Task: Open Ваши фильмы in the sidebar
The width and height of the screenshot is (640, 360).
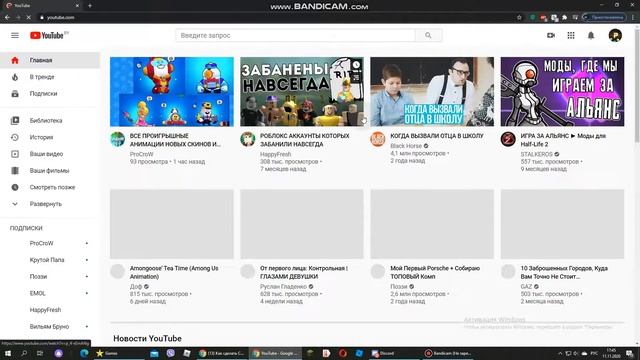Action: (x=50, y=171)
